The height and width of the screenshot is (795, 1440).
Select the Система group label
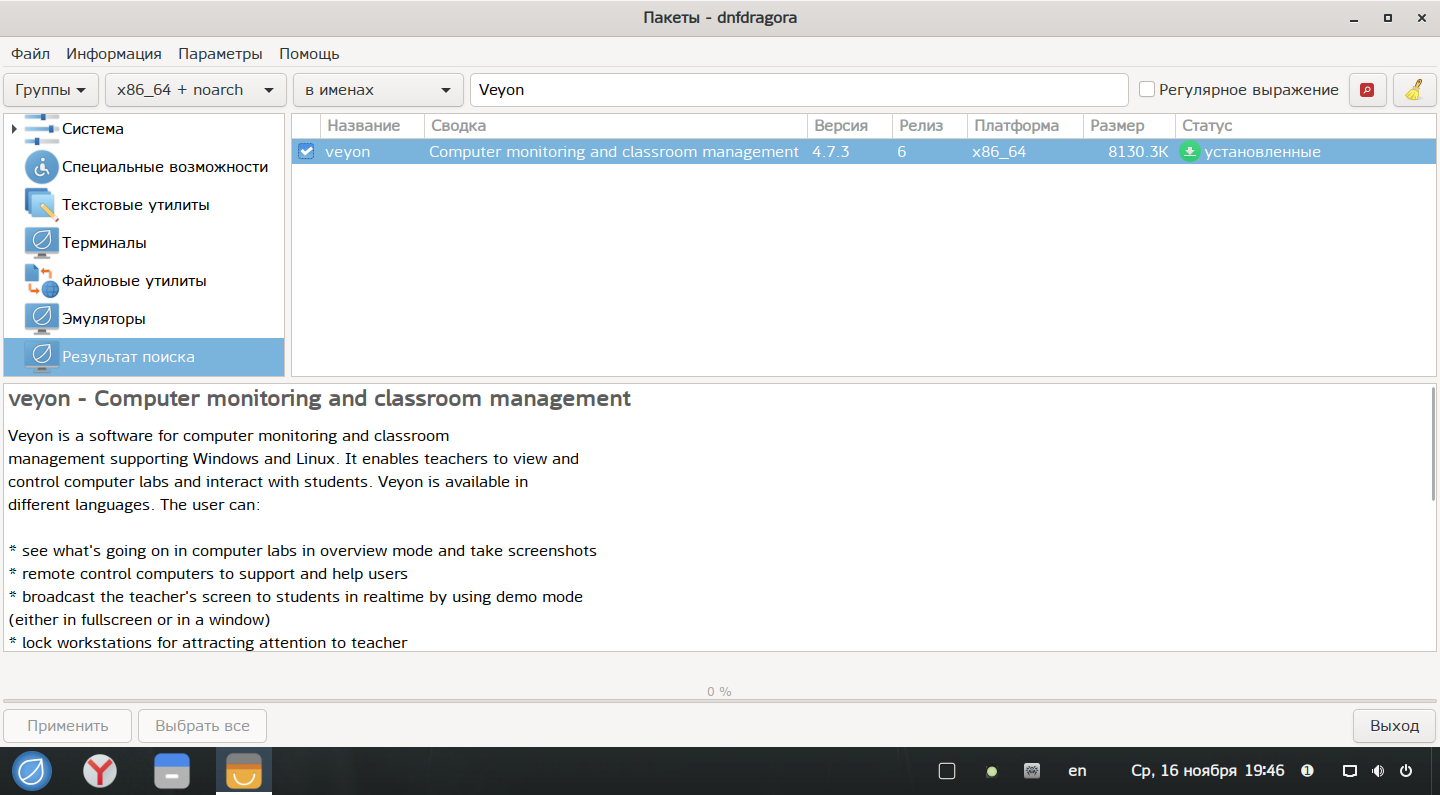(93, 129)
